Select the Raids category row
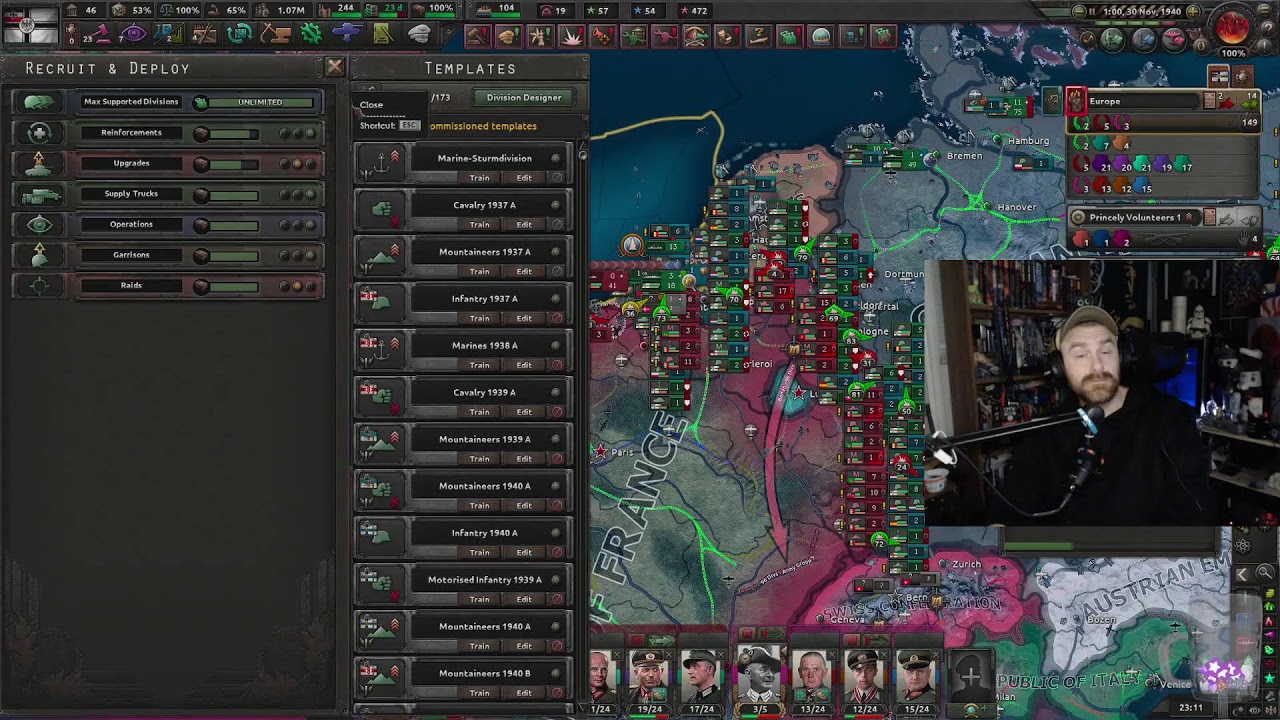The image size is (1280, 720). pos(168,286)
